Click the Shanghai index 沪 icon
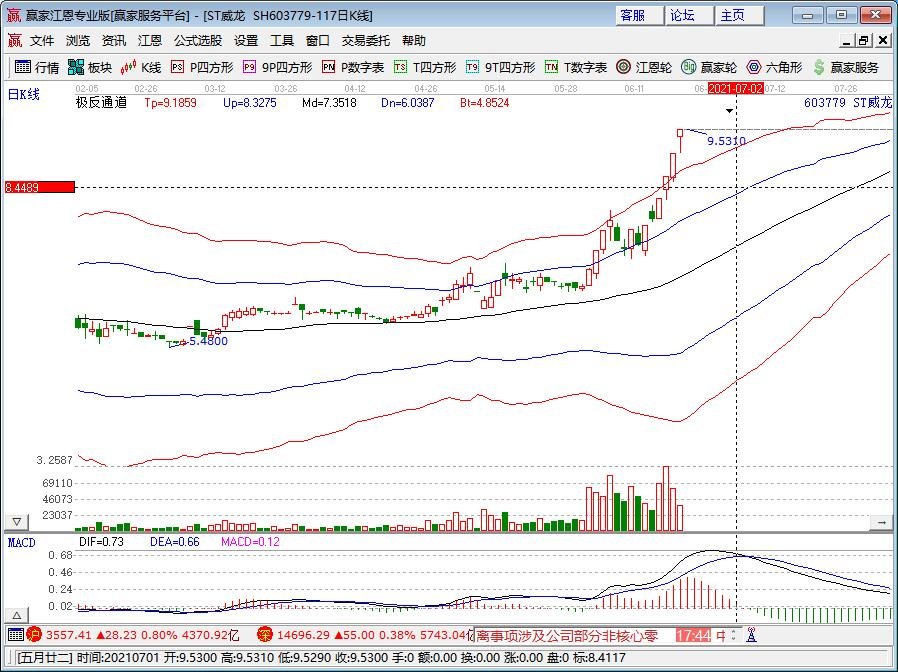The height and width of the screenshot is (672, 898). point(35,635)
